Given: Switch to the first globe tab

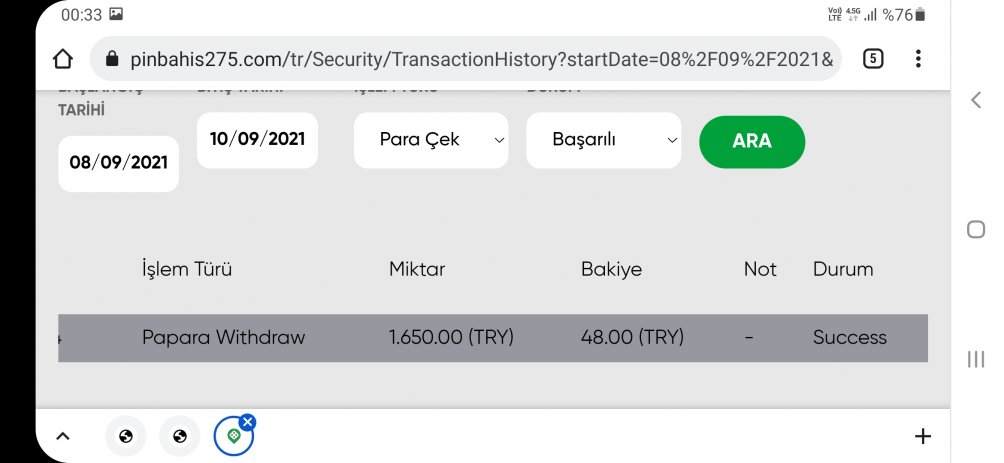Looking at the screenshot, I should [x=126, y=437].
